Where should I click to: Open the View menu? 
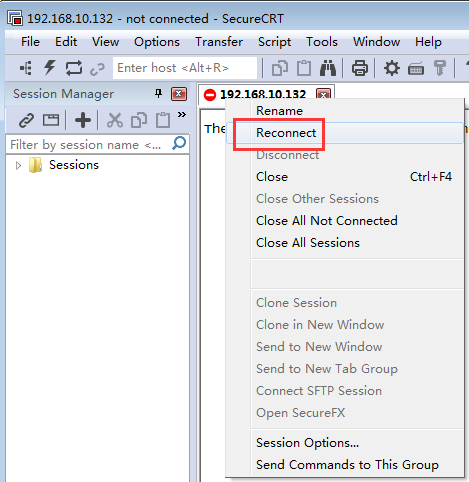tap(105, 42)
